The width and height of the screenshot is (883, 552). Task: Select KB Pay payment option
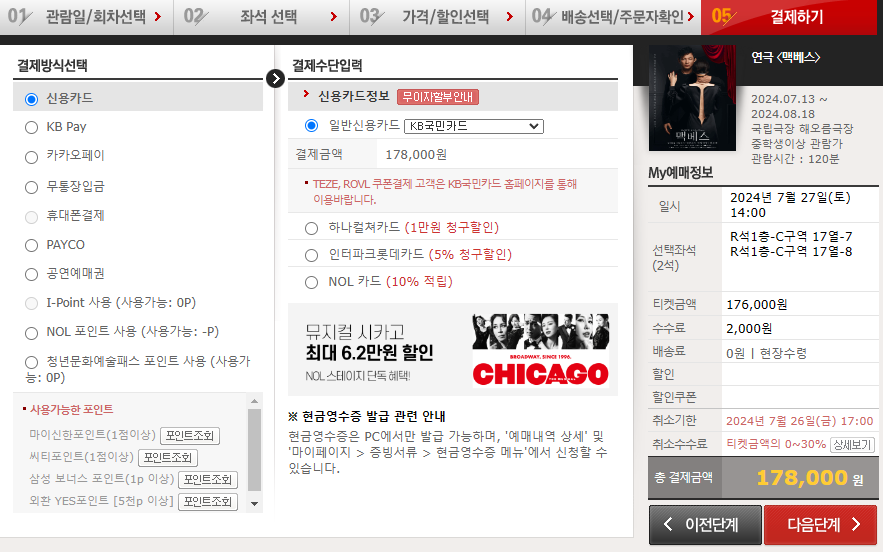[x=32, y=128]
